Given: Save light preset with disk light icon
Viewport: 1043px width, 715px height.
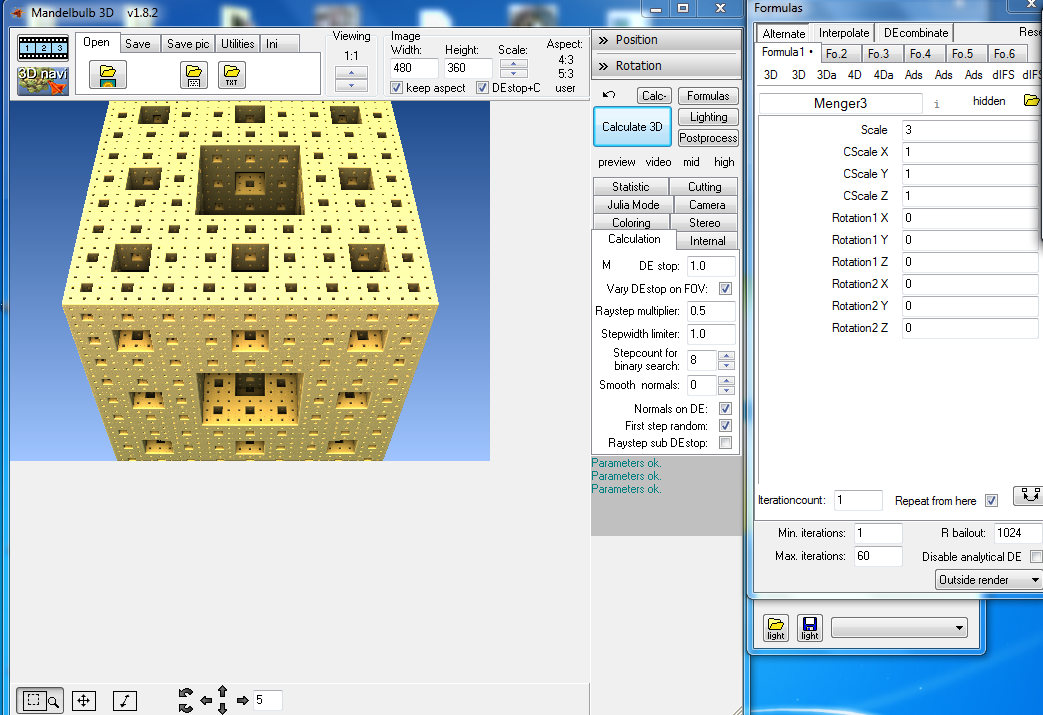Looking at the screenshot, I should pyautogui.click(x=810, y=628).
